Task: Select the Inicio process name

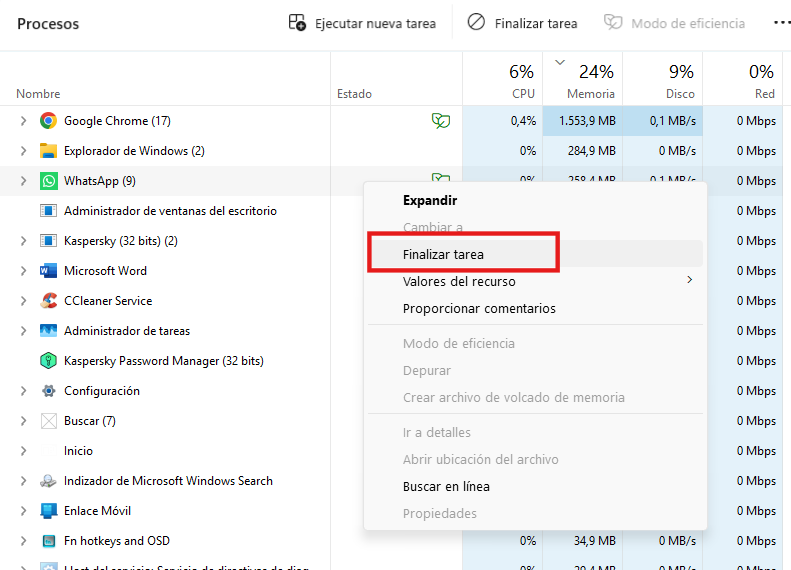Action: point(78,451)
